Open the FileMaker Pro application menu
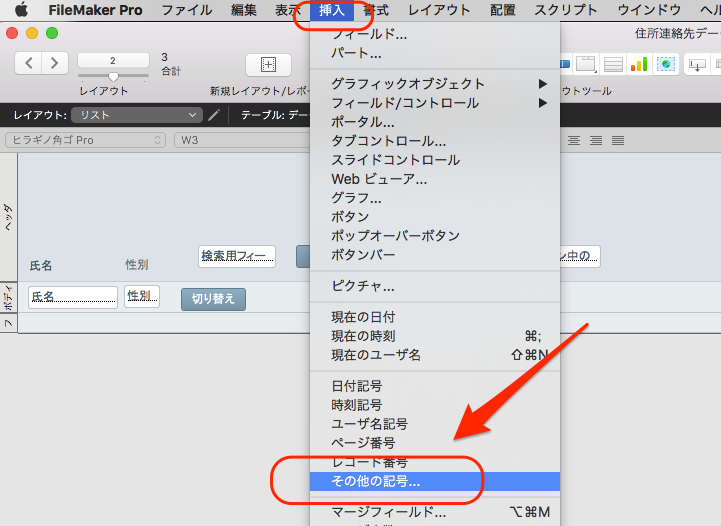721x526 pixels. pos(95,10)
